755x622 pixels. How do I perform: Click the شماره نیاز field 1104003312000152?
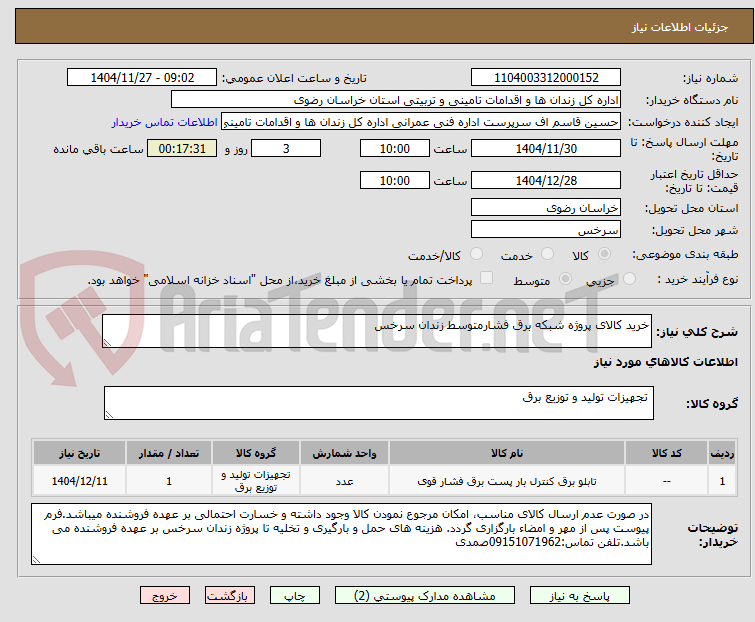[546, 78]
